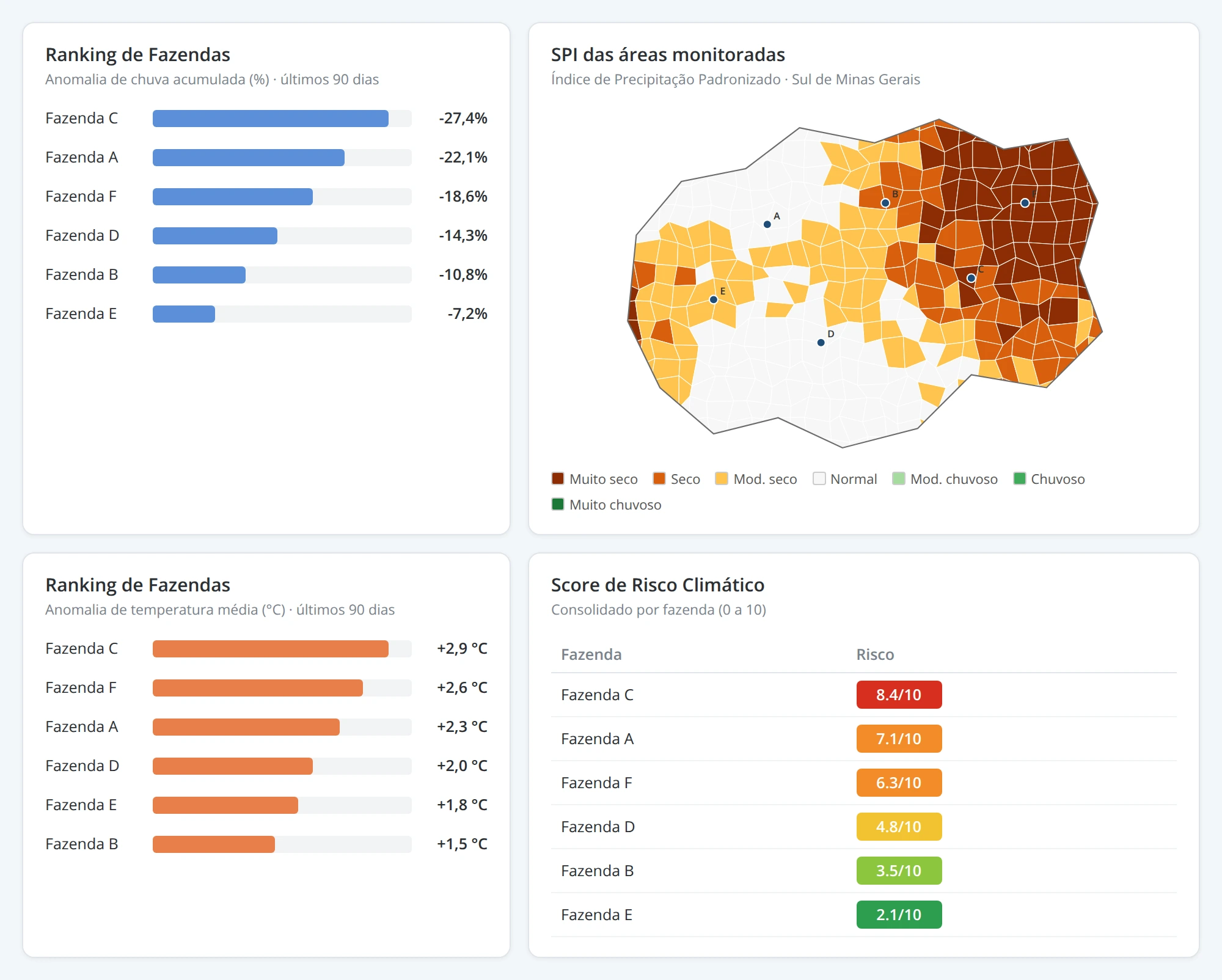Click the 4.8/10 risk badge

899,827
